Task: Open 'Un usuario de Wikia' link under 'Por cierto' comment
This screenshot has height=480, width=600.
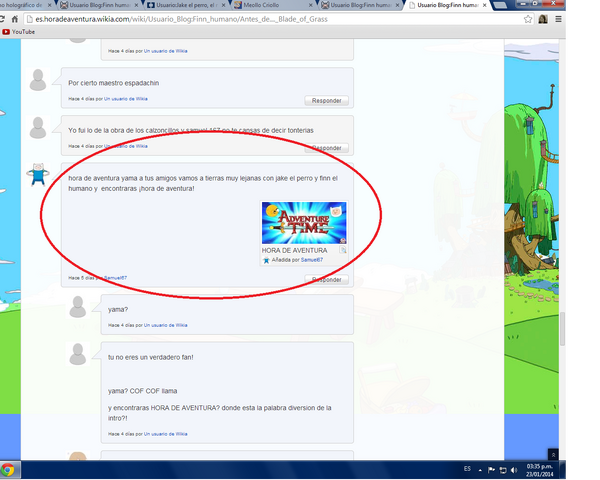Action: click(x=126, y=99)
